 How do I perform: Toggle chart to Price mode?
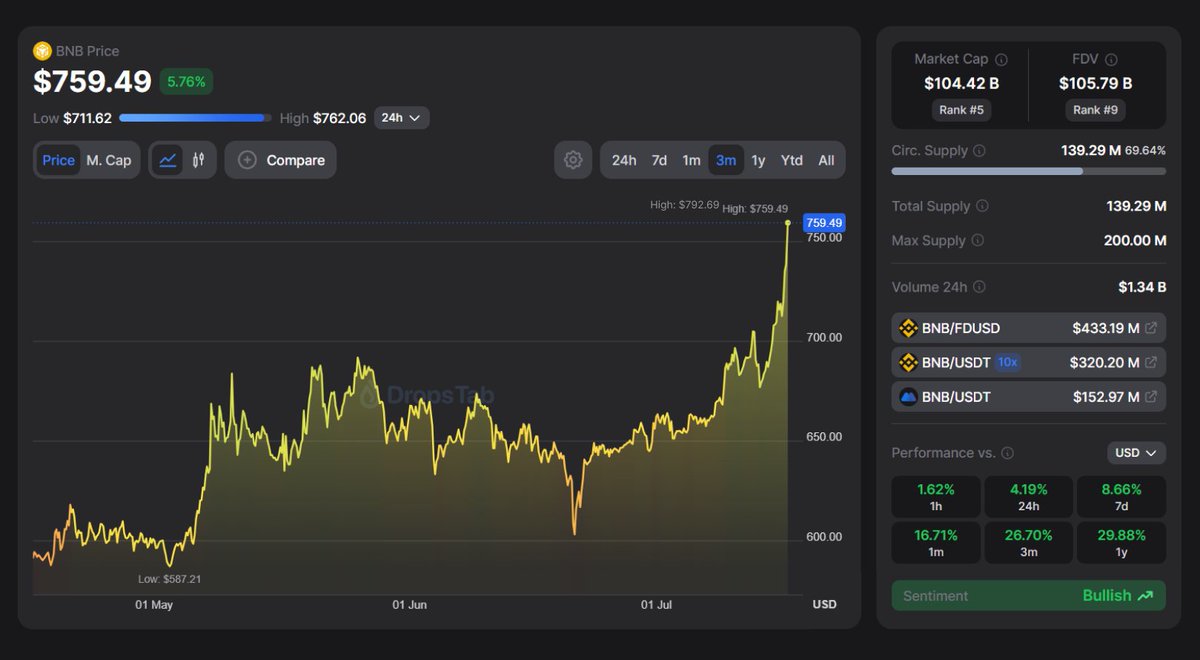click(x=58, y=160)
